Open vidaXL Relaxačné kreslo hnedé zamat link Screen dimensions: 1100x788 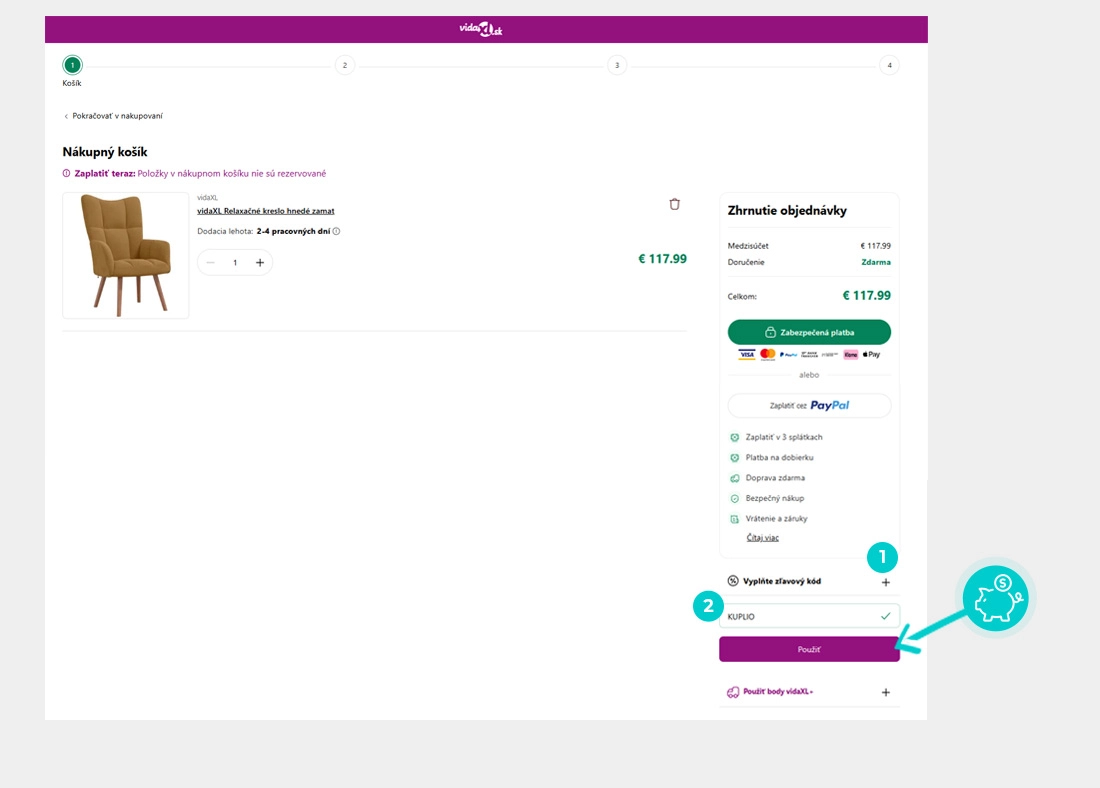pyautogui.click(x=266, y=211)
